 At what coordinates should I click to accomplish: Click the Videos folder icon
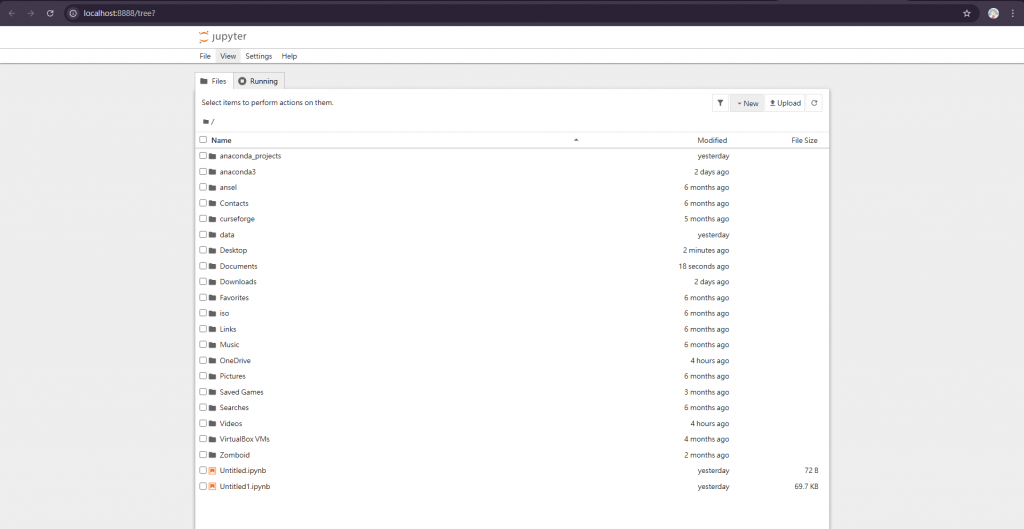click(212, 423)
